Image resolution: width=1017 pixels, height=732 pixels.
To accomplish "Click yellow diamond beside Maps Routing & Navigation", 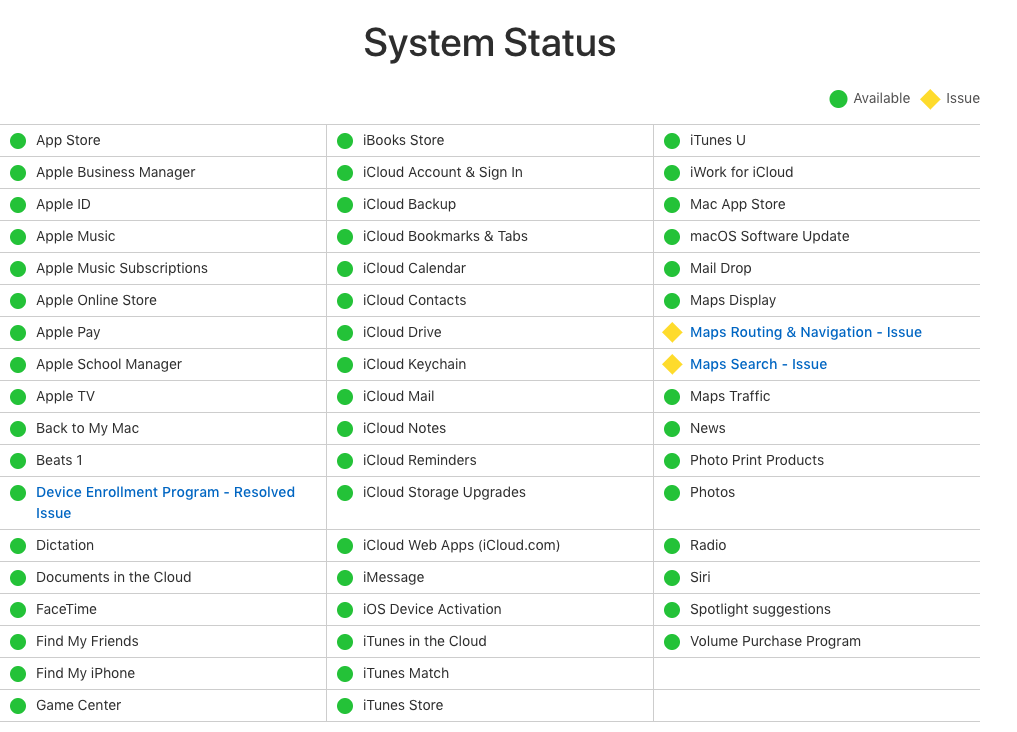I will tap(672, 332).
